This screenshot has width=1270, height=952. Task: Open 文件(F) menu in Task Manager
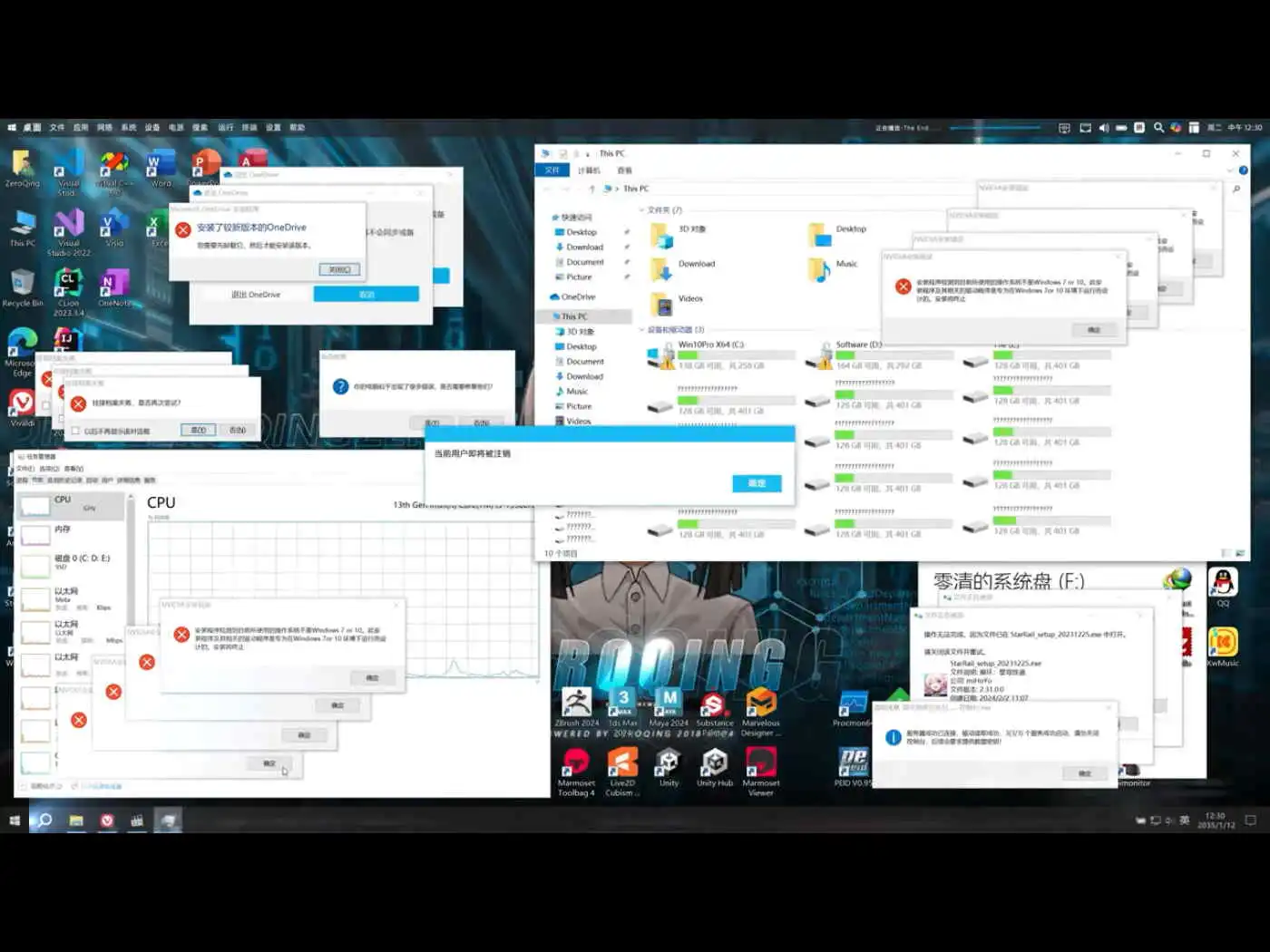click(25, 469)
